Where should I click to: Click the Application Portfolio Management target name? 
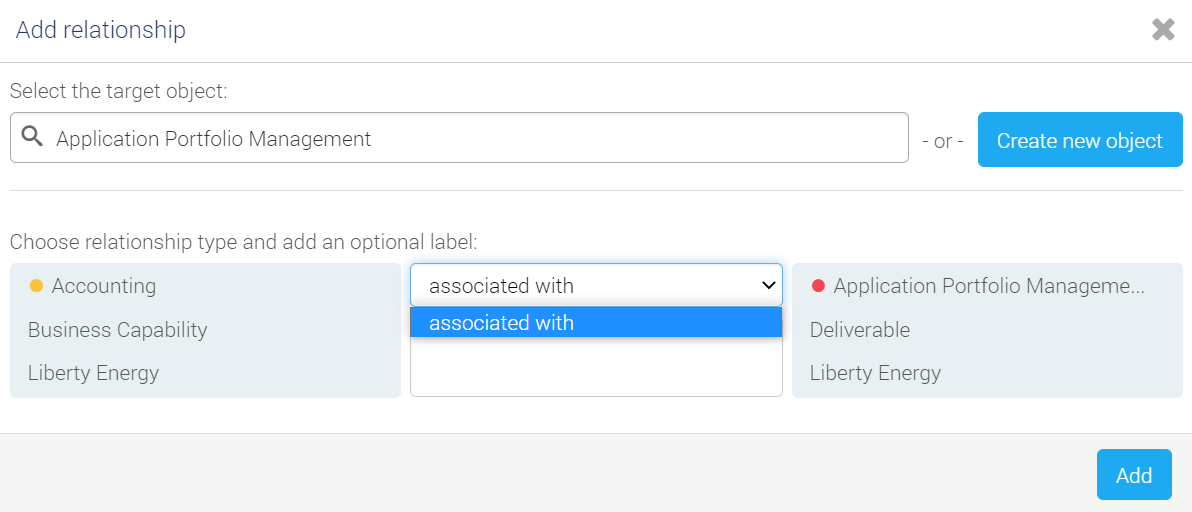989,286
